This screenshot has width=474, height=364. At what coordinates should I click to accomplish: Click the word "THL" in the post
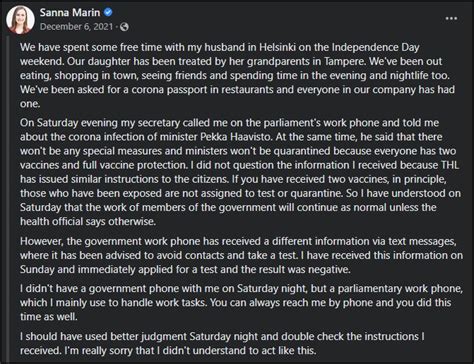pyautogui.click(x=450, y=165)
